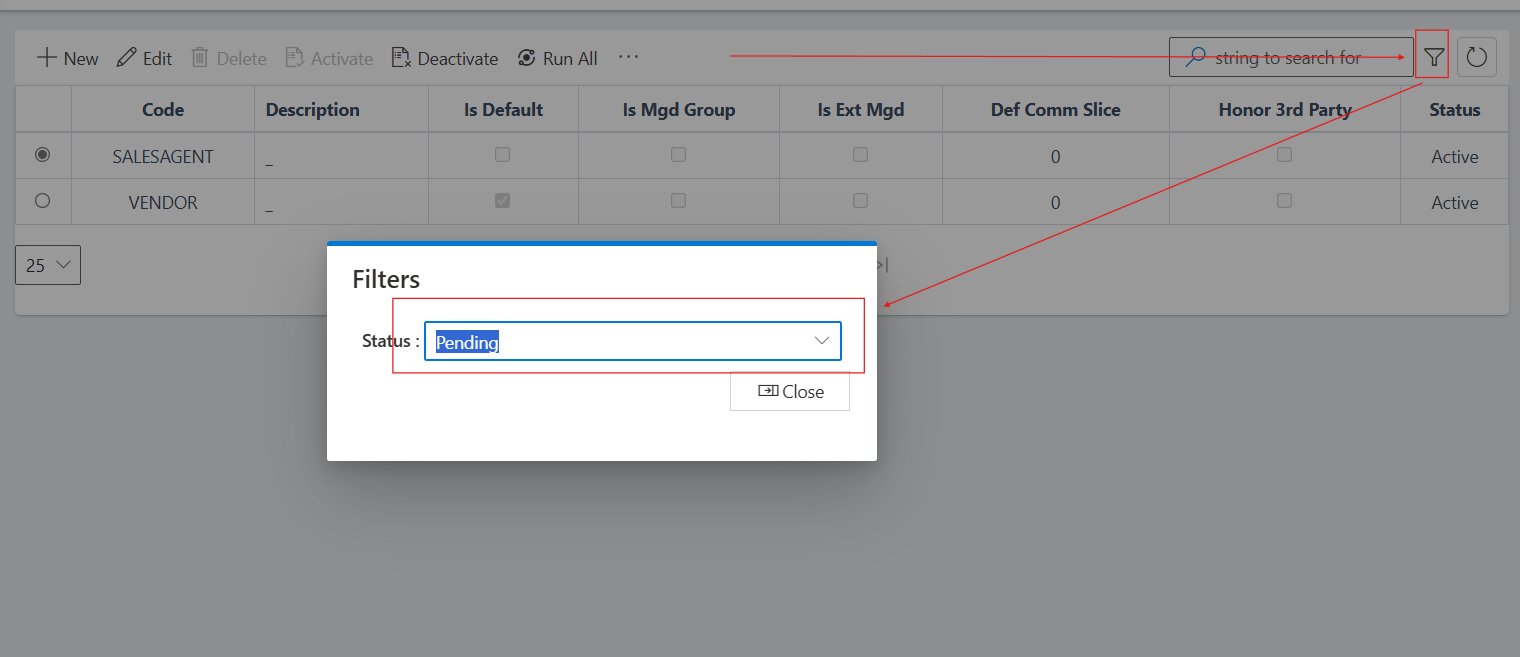
Task: Sort by Code column header
Action: pyautogui.click(x=163, y=110)
